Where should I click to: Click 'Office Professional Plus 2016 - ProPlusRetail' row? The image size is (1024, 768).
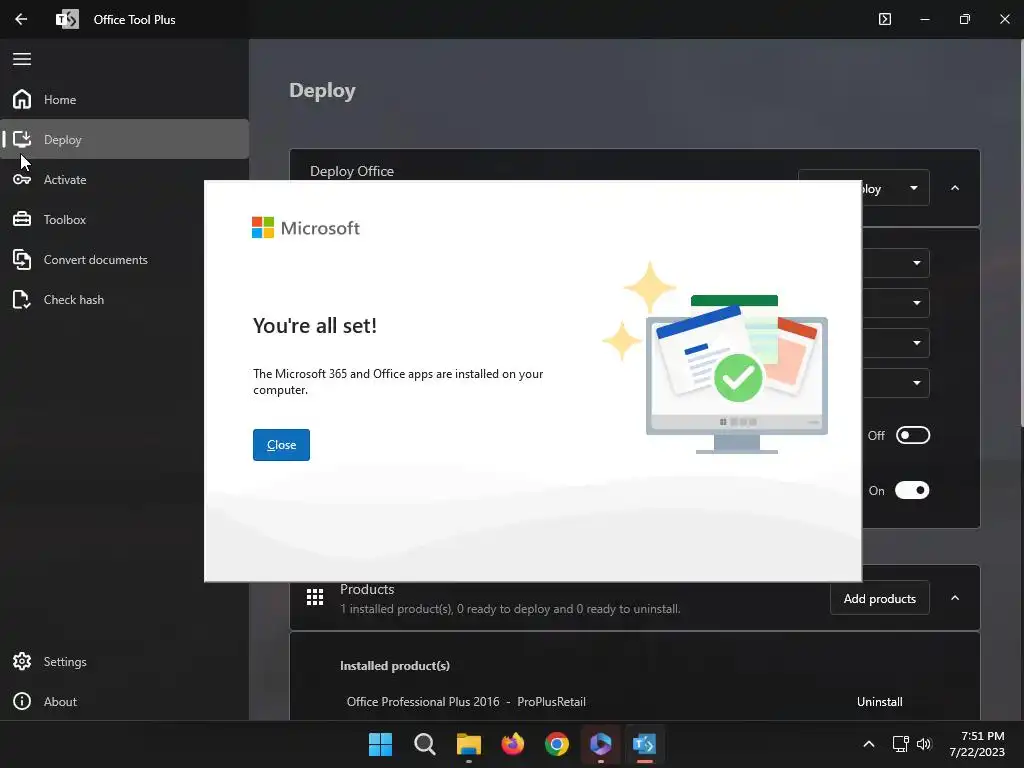(466, 702)
